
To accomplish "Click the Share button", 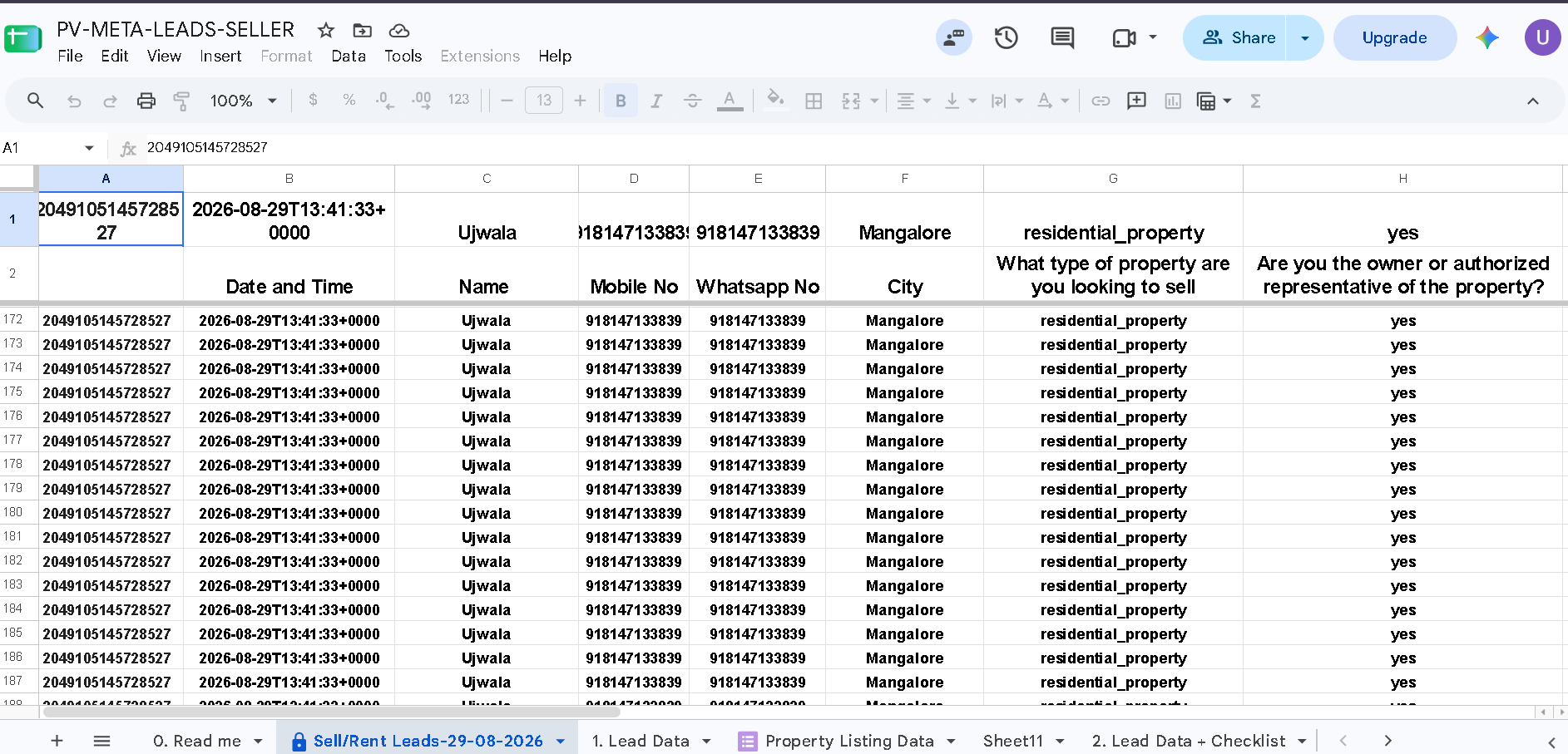I will point(1239,37).
